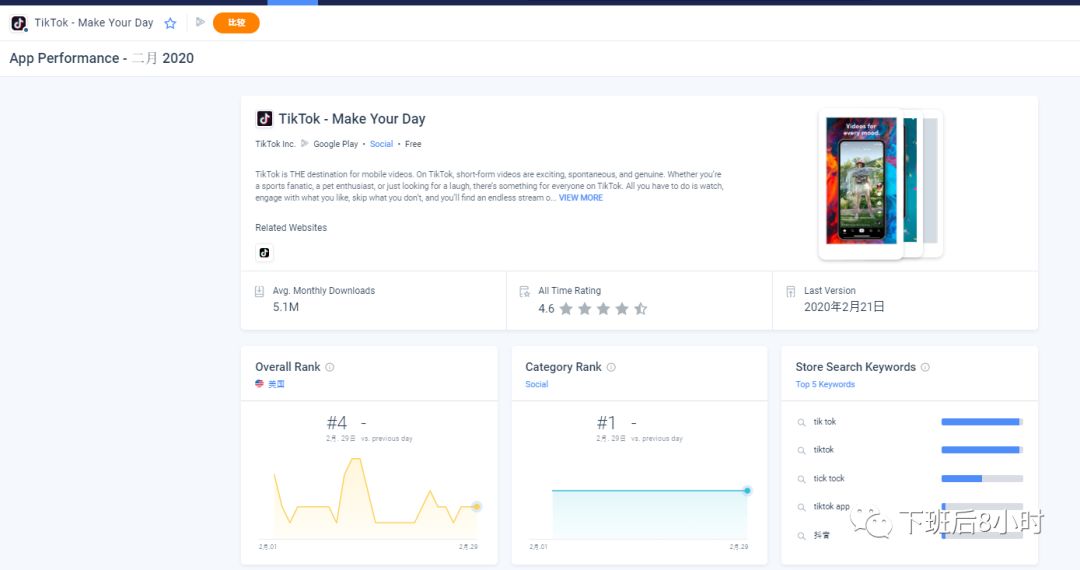The width and height of the screenshot is (1080, 570).
Task: Click the Overall Rank info icon
Action: click(330, 367)
